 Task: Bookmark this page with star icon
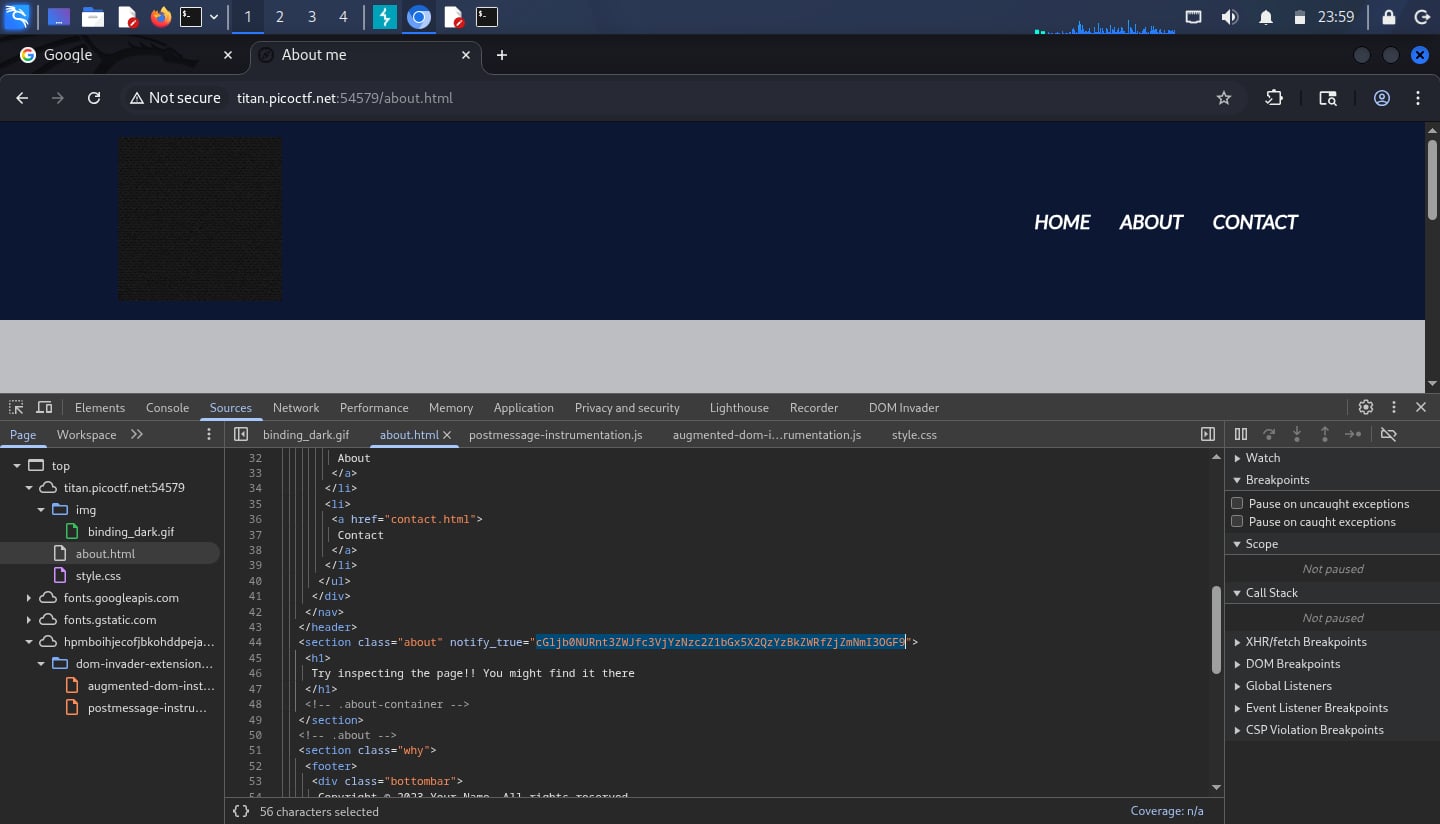point(1224,98)
